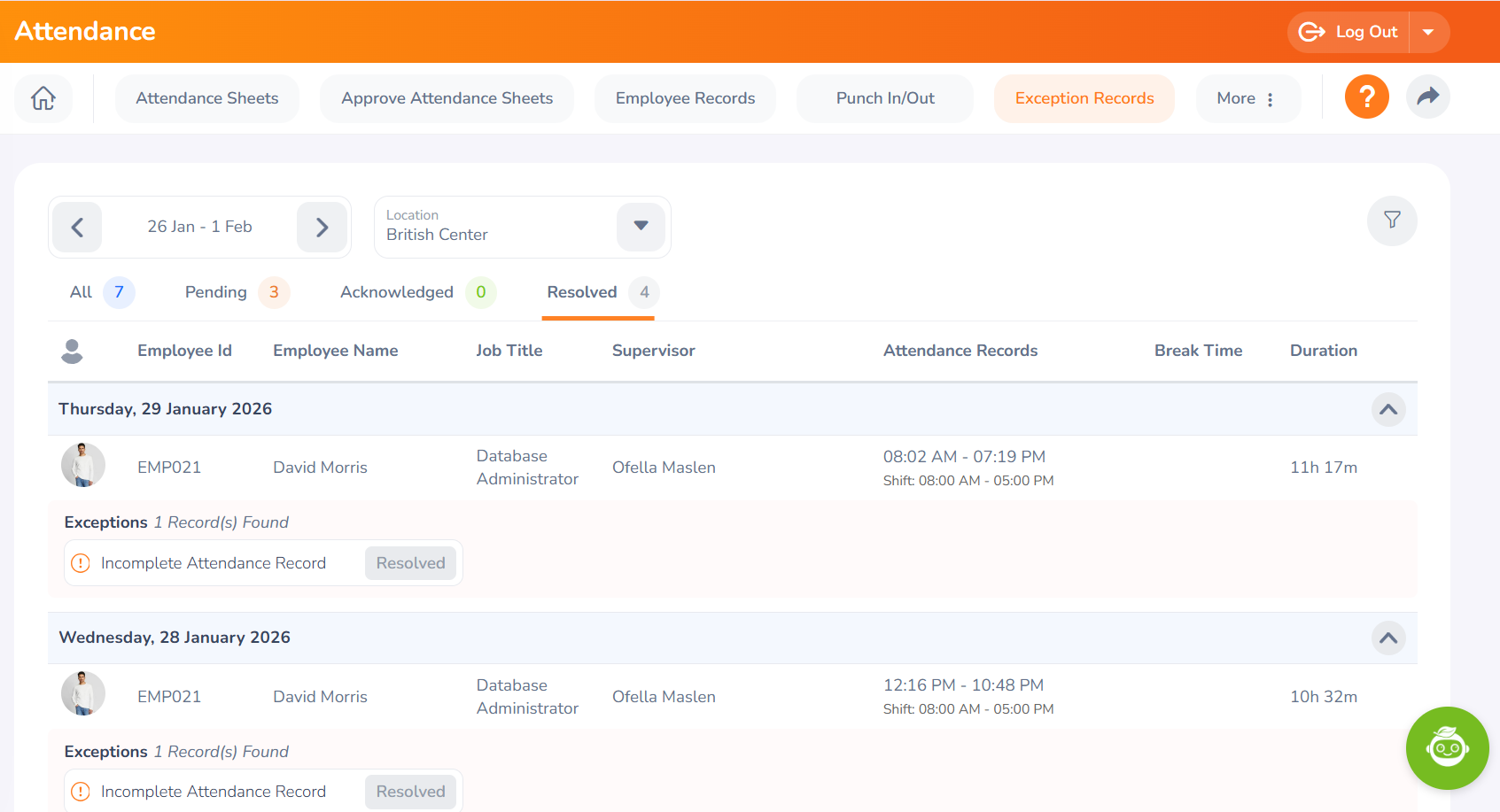The image size is (1500, 812).
Task: Click David Morris's photo in Thursday row
Action: click(83, 466)
